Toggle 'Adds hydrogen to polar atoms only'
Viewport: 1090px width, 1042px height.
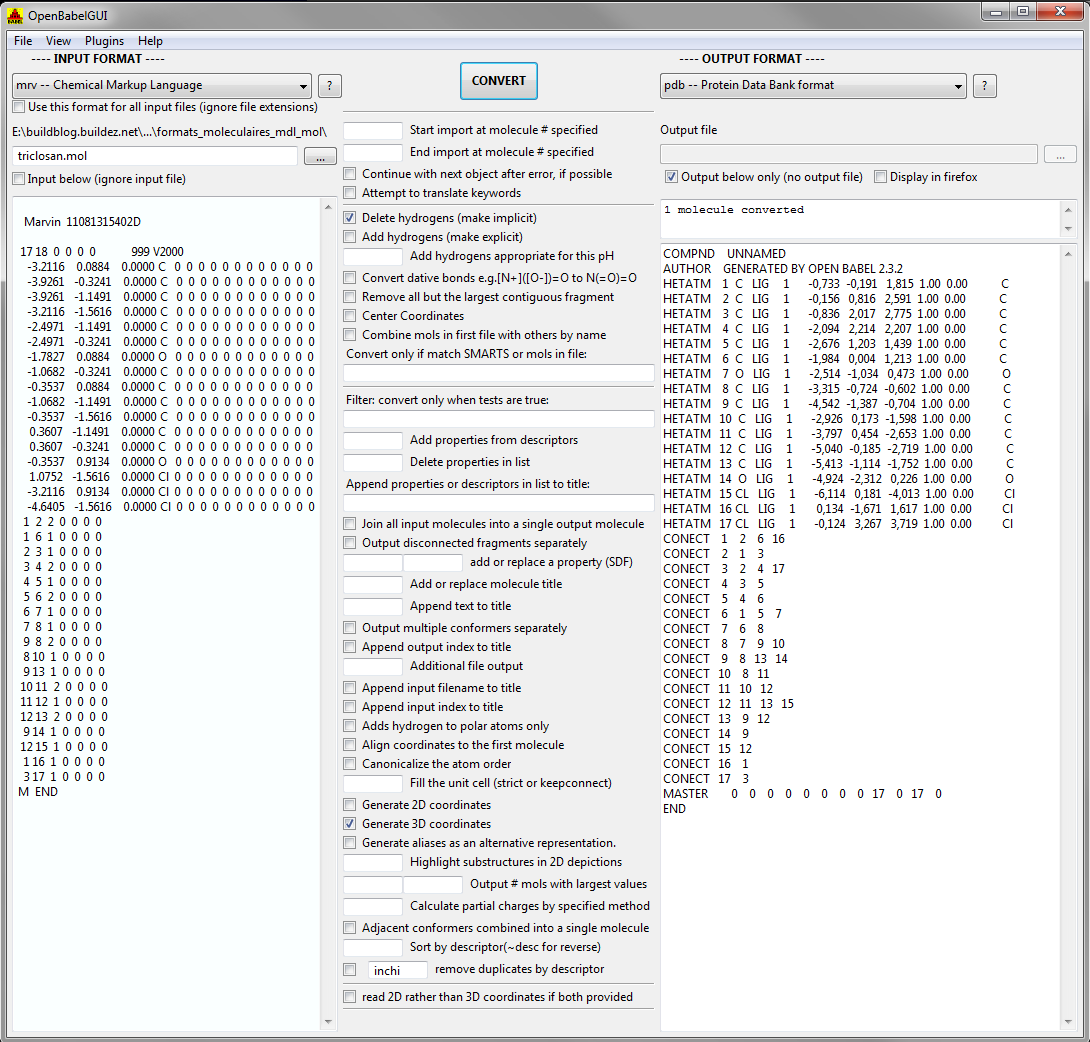[350, 726]
